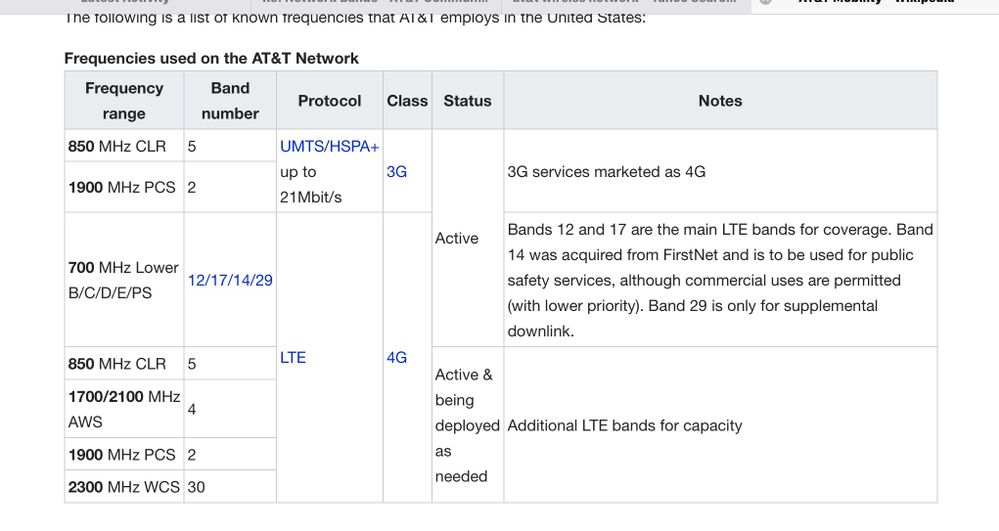The height and width of the screenshot is (531, 999).
Task: Click the '3G services marketed as 4G' note
Action: (606, 171)
